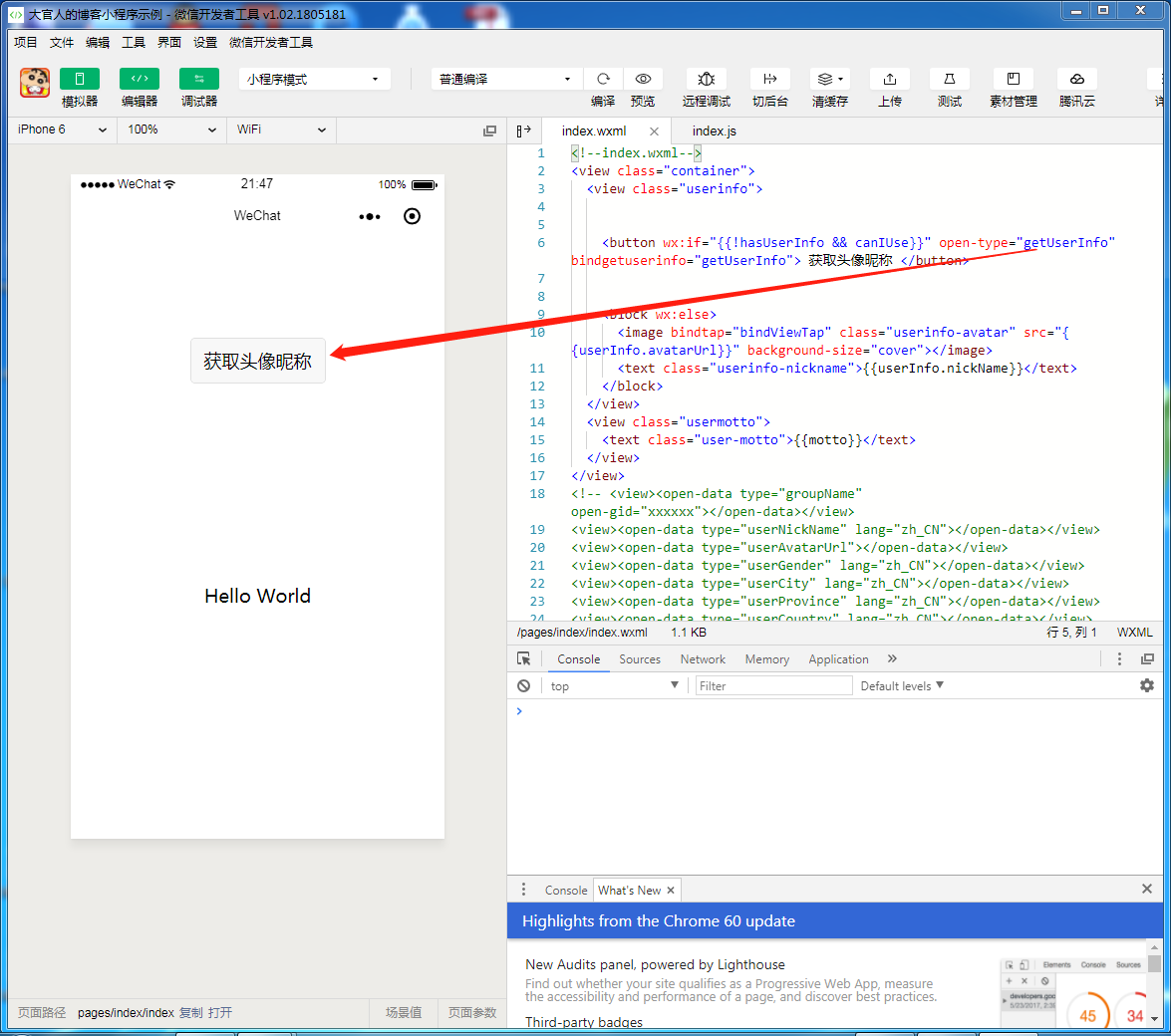Open the 界面 menu
Screen dimensions: 1171x1036
[x=168, y=43]
